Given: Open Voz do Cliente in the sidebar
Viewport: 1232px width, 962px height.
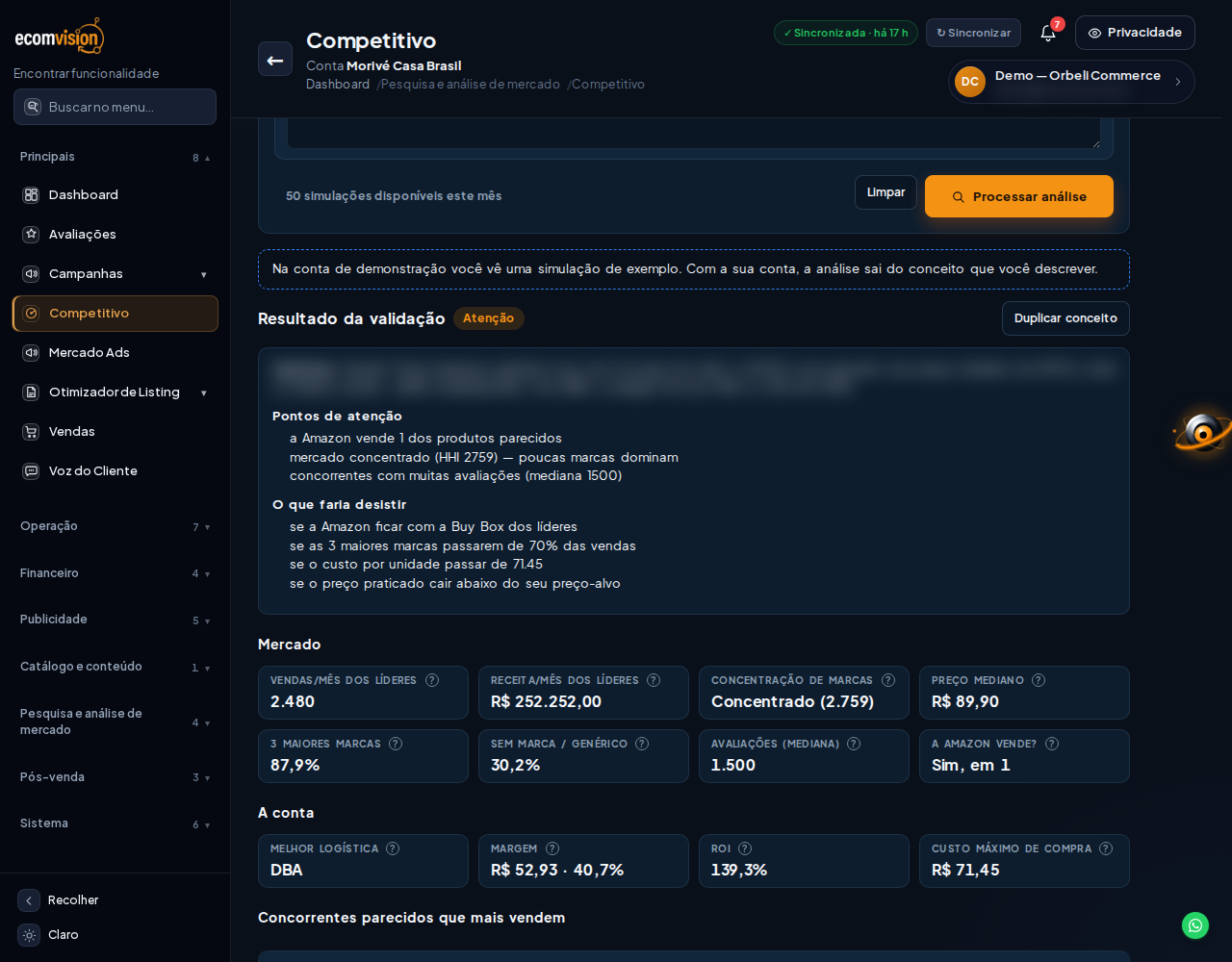Looking at the screenshot, I should (115, 471).
